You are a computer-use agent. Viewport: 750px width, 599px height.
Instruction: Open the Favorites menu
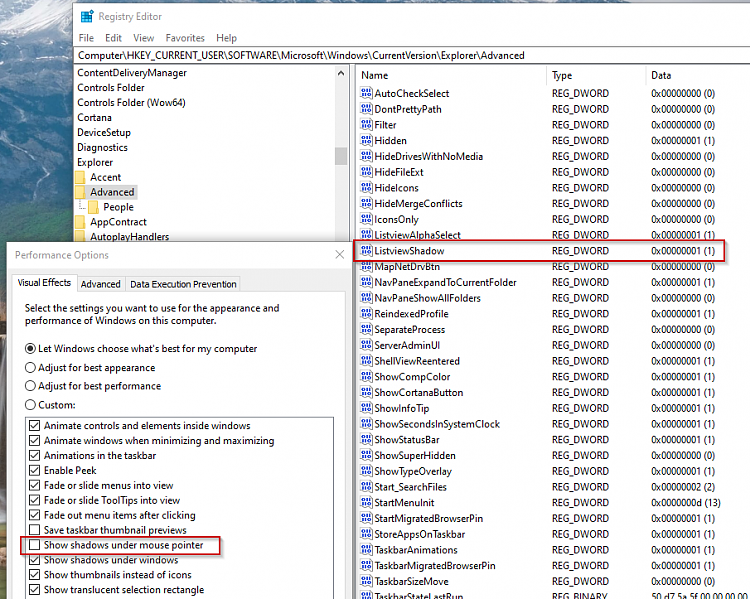[185, 38]
